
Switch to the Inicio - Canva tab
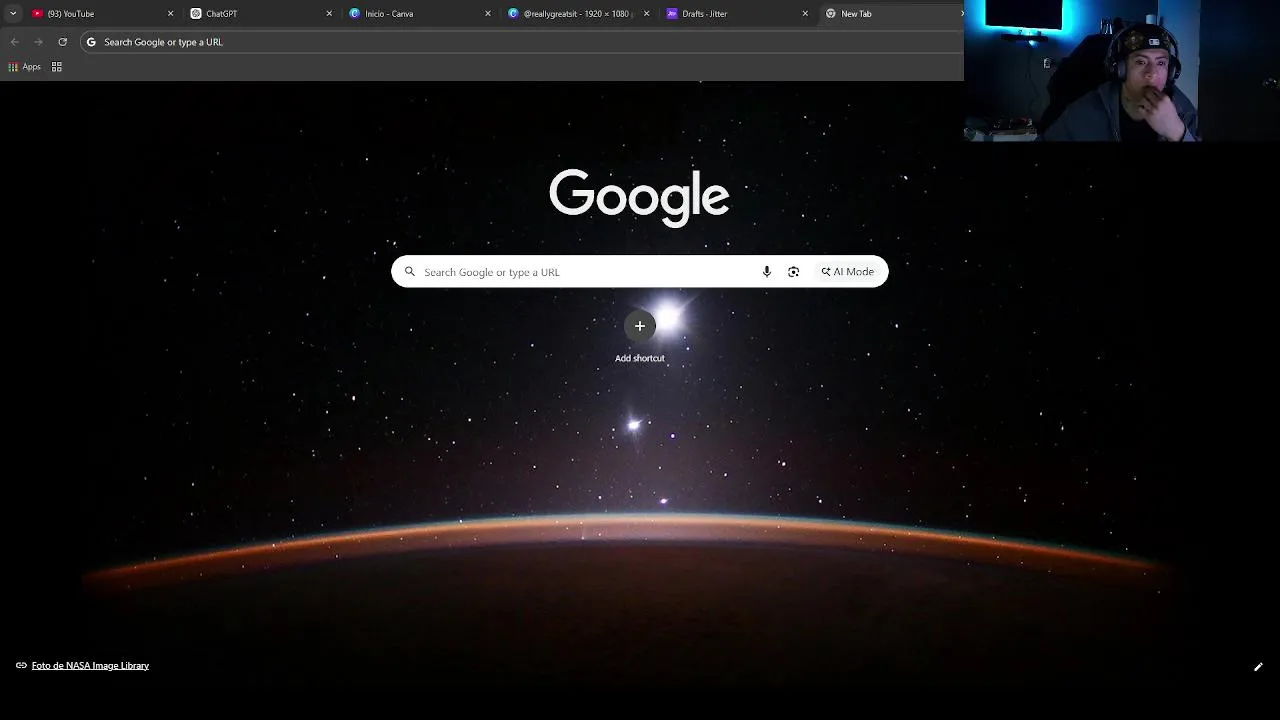pyautogui.click(x=419, y=14)
